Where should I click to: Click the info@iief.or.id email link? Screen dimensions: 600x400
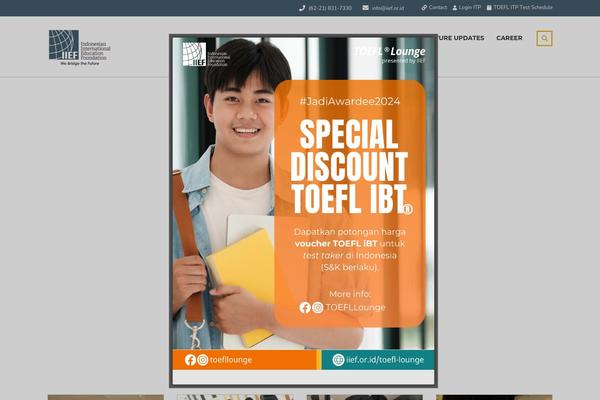(388, 8)
